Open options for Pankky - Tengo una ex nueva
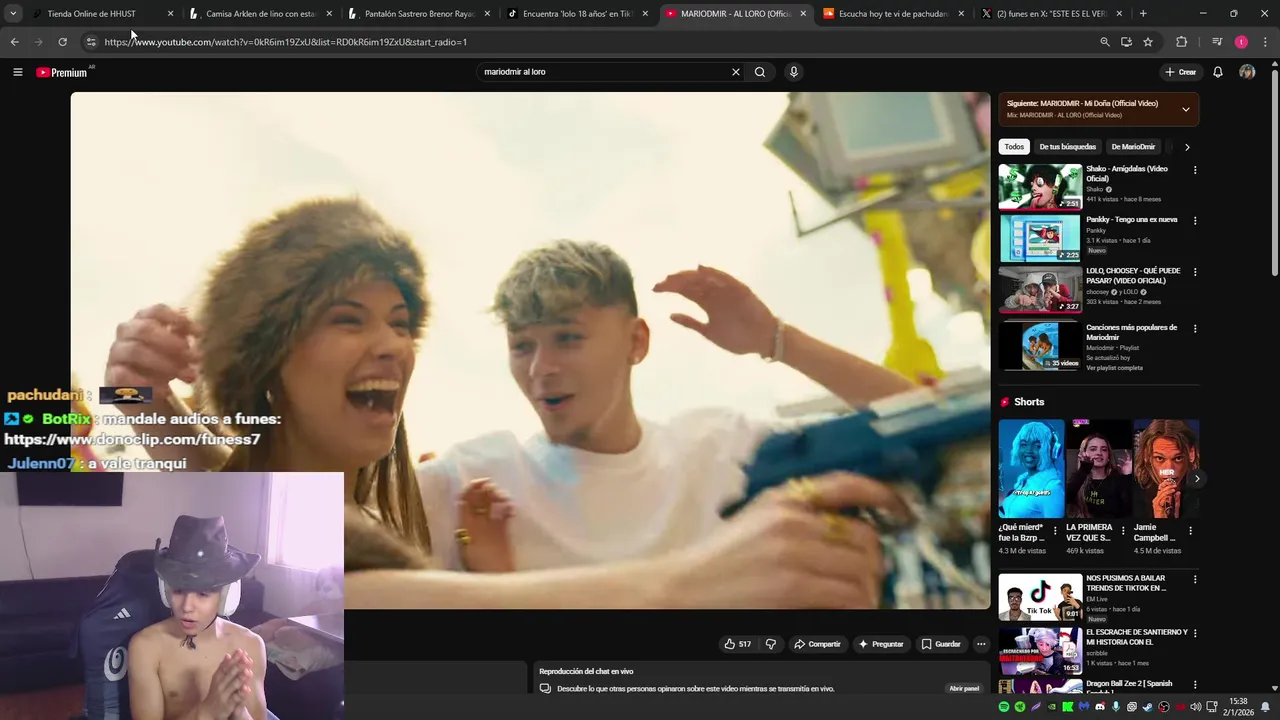 [x=1195, y=221]
